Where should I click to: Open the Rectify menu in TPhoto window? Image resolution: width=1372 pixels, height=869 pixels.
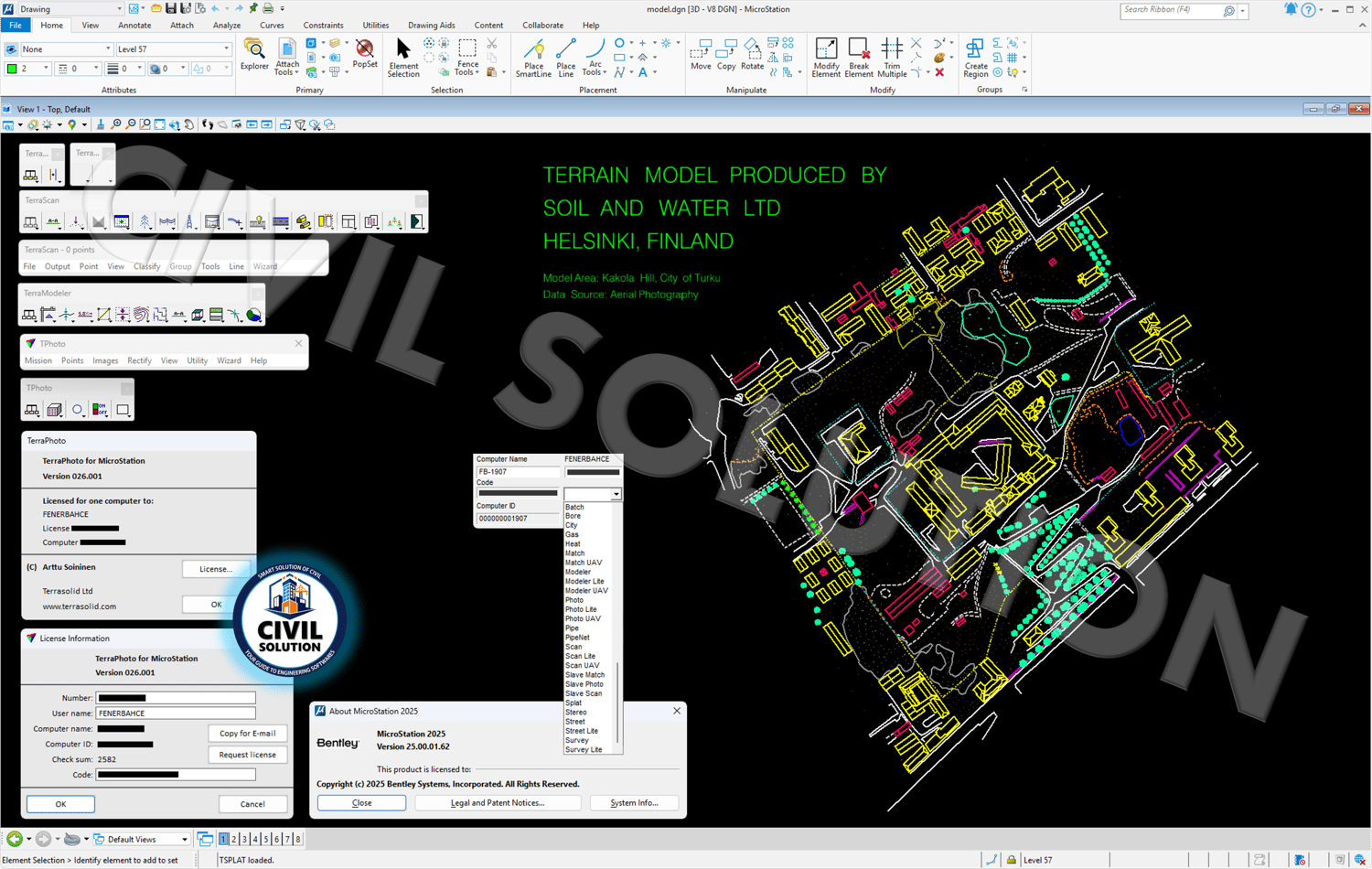pos(139,361)
